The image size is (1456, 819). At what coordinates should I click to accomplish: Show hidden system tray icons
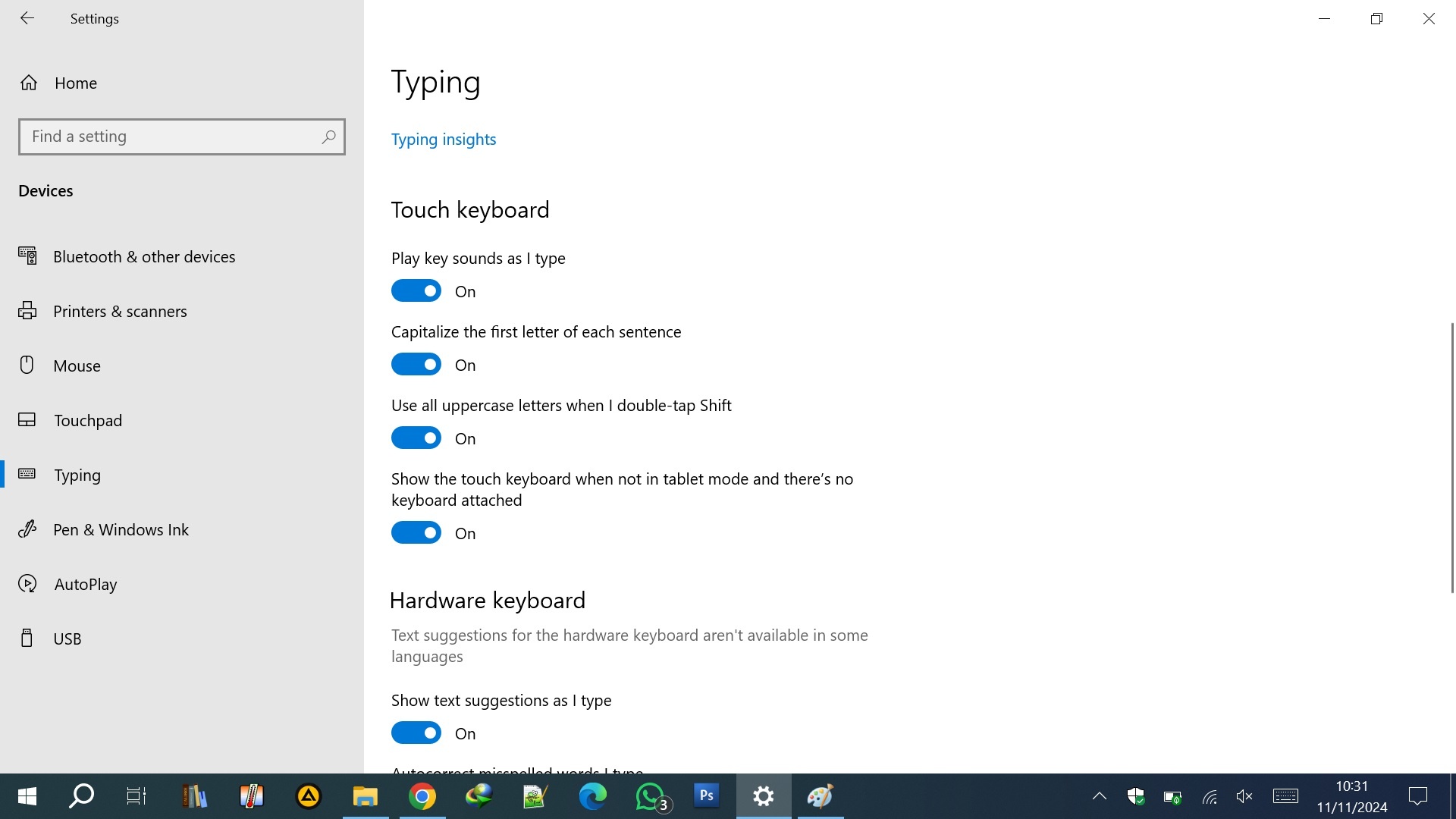pyautogui.click(x=1099, y=796)
